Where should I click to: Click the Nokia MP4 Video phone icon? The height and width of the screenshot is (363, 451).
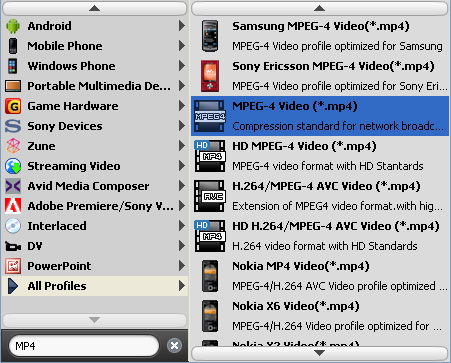pos(210,276)
